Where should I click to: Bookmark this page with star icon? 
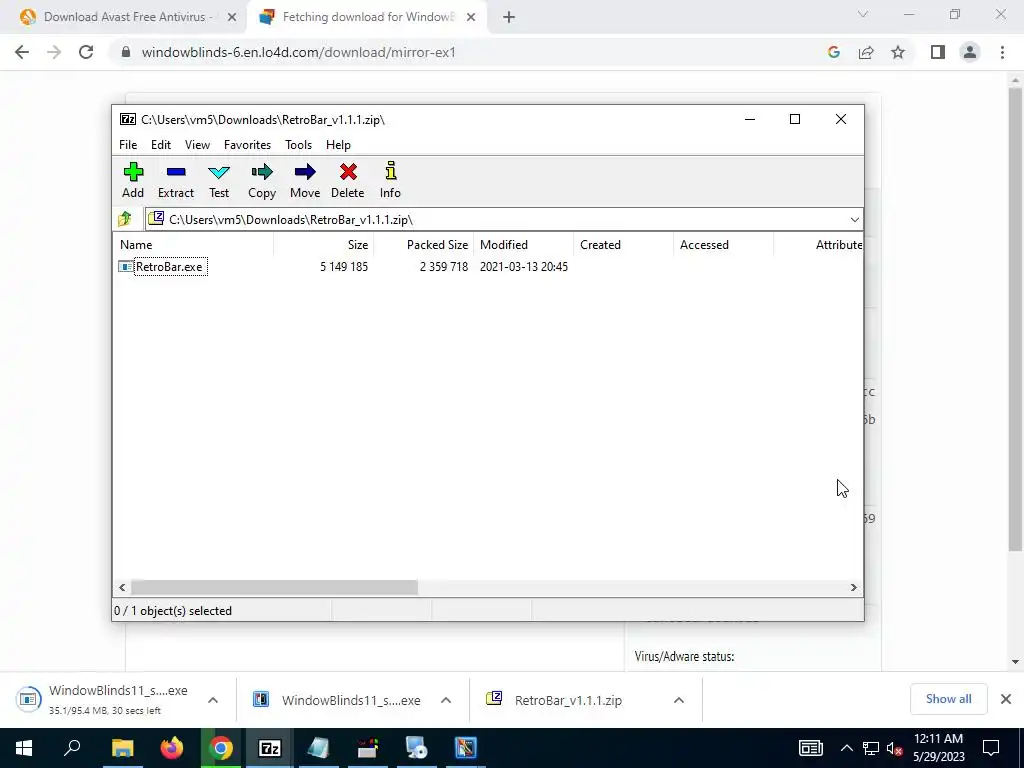(898, 52)
